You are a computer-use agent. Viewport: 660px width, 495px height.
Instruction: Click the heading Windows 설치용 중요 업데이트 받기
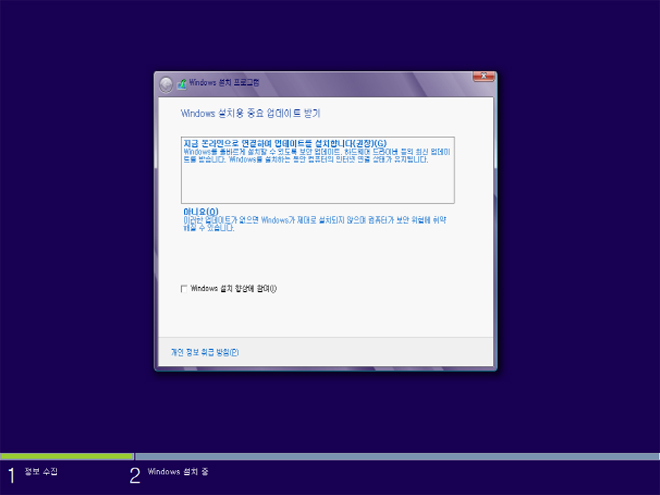(250, 113)
